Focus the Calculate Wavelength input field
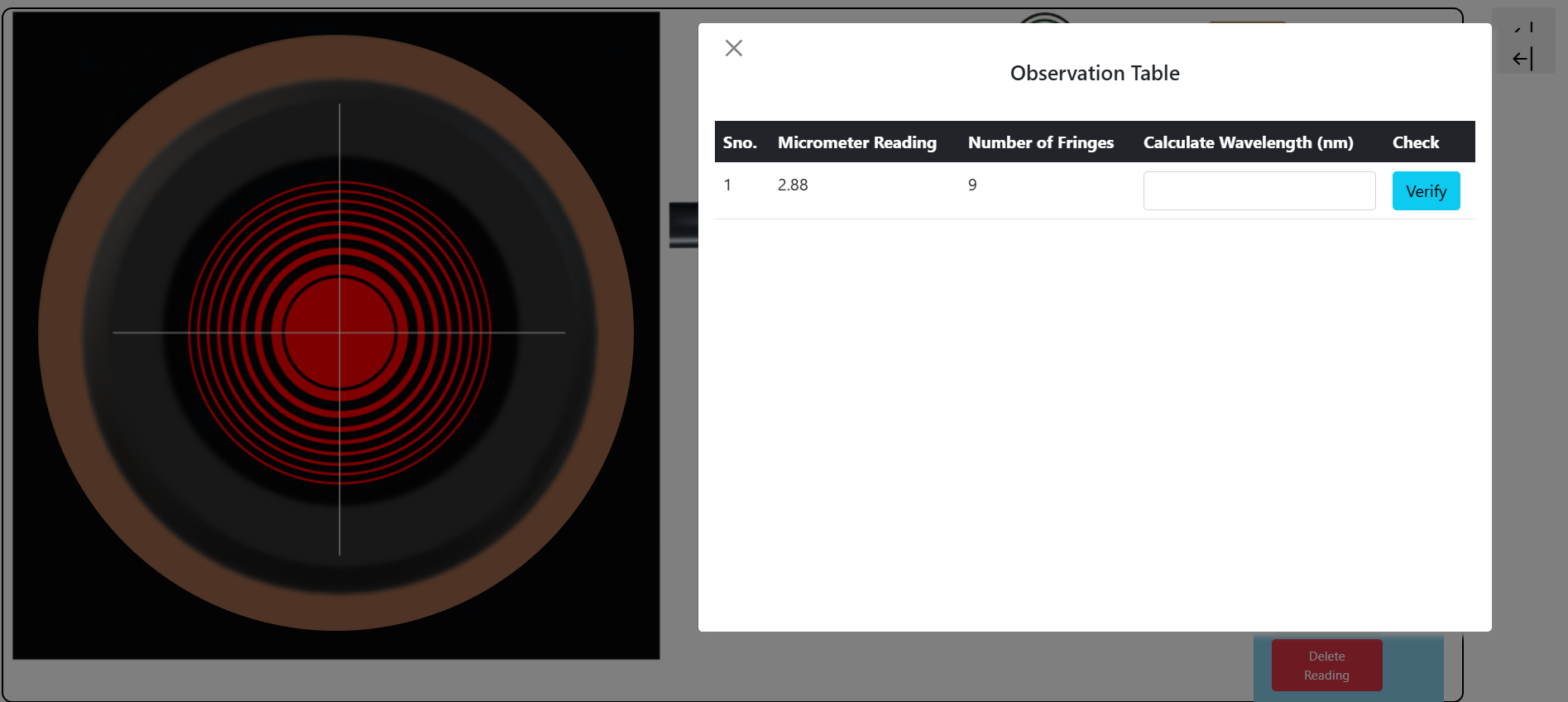 click(x=1259, y=191)
